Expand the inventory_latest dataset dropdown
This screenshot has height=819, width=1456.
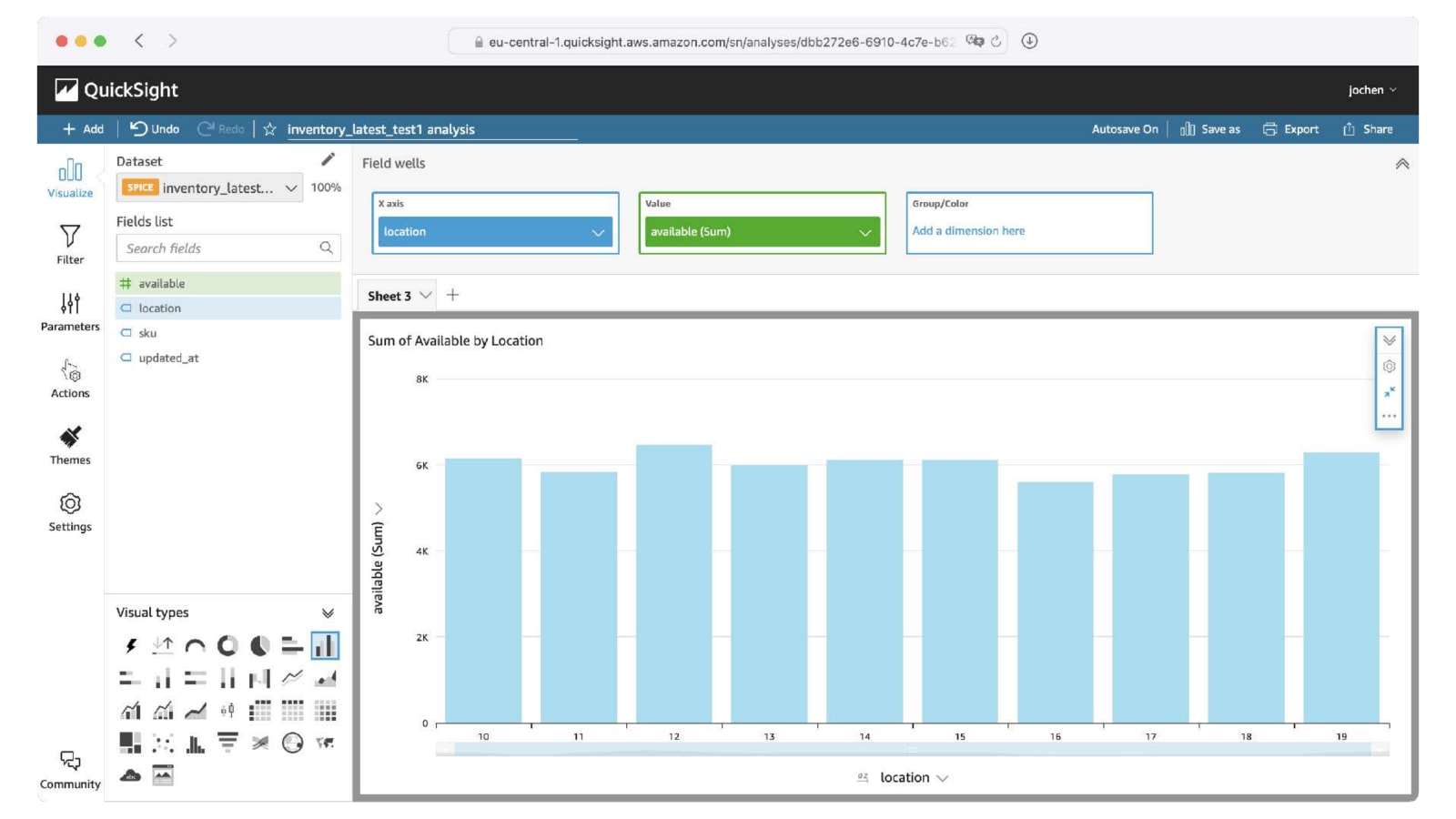tap(210, 188)
